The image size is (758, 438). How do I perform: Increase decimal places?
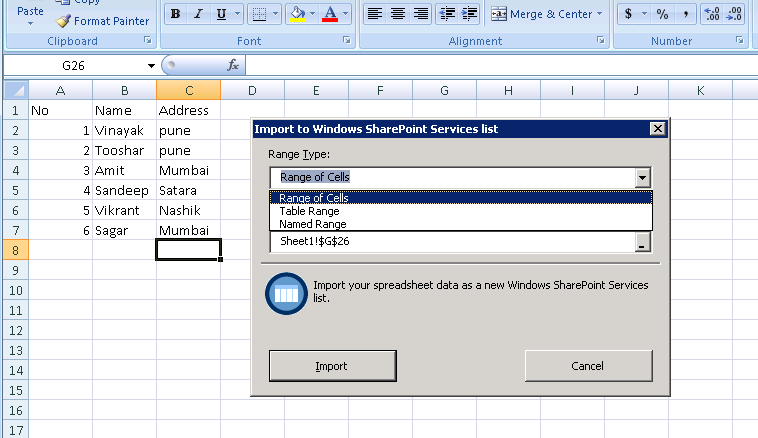(x=712, y=14)
